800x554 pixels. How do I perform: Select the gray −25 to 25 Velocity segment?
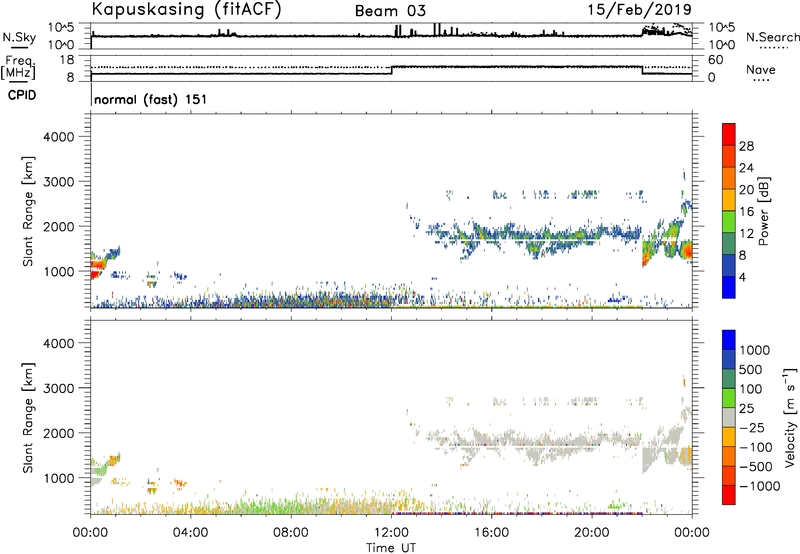(x=729, y=417)
